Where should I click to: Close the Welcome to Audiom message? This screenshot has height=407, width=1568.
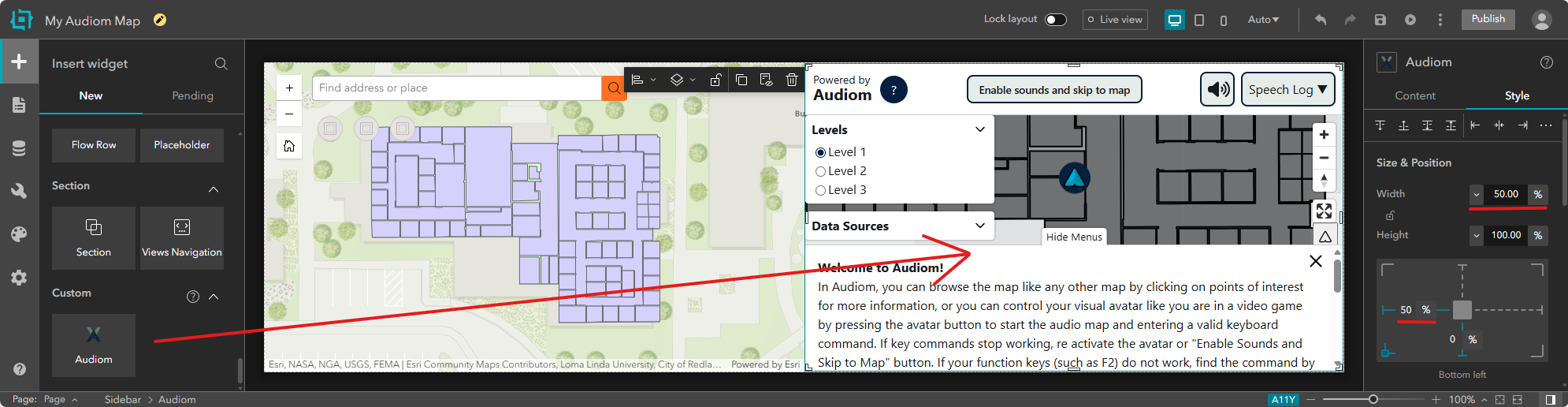point(1315,261)
